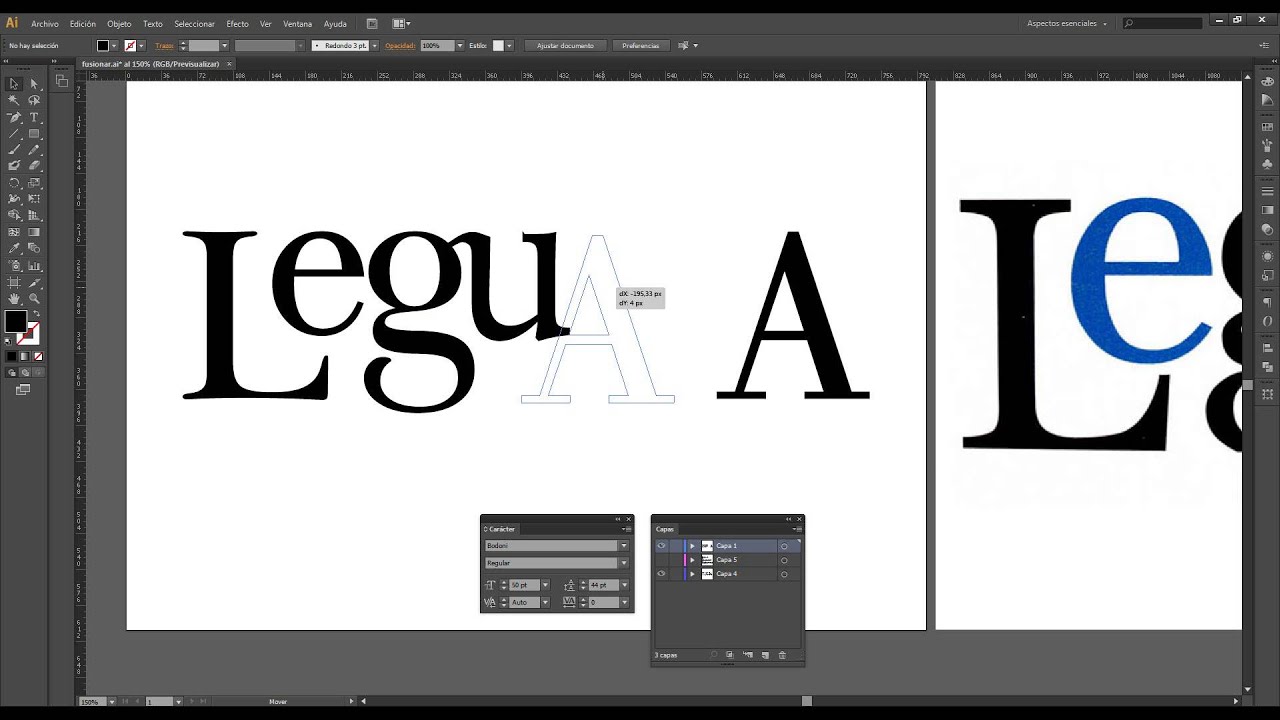1280x720 pixels.
Task: Click Trazo stroke link
Action: [x=164, y=46]
